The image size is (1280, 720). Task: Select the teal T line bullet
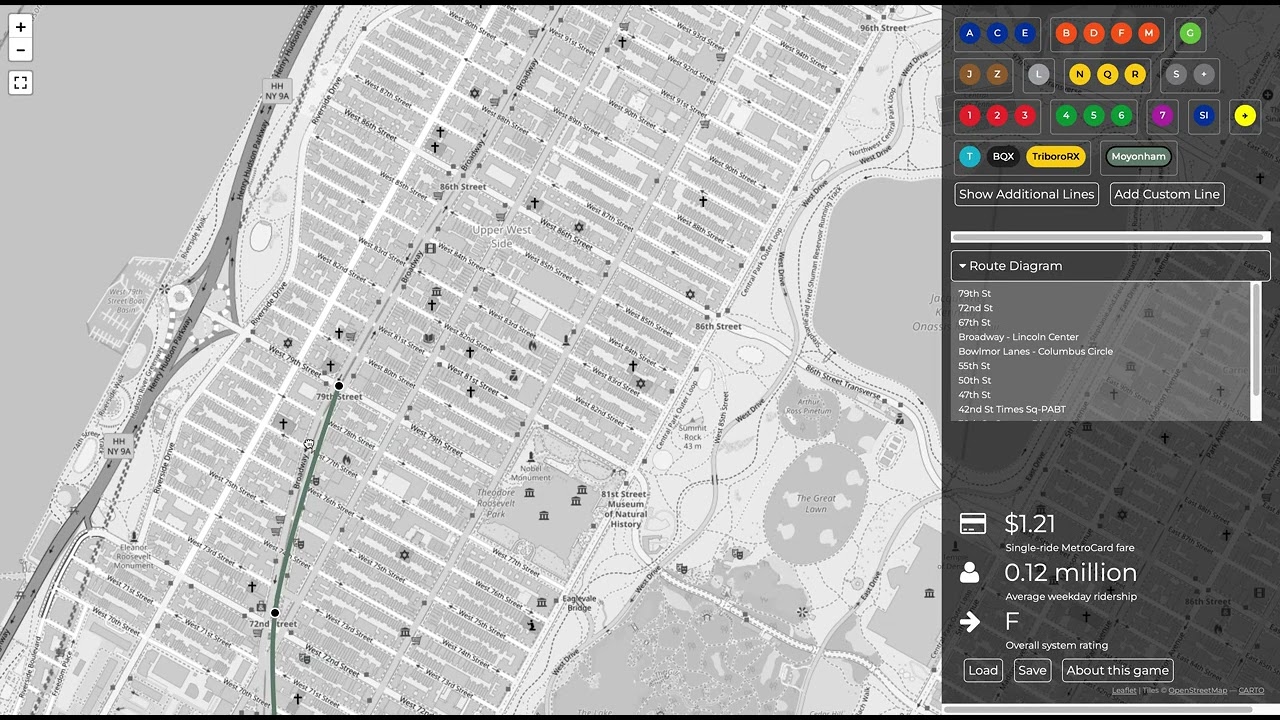pos(969,156)
